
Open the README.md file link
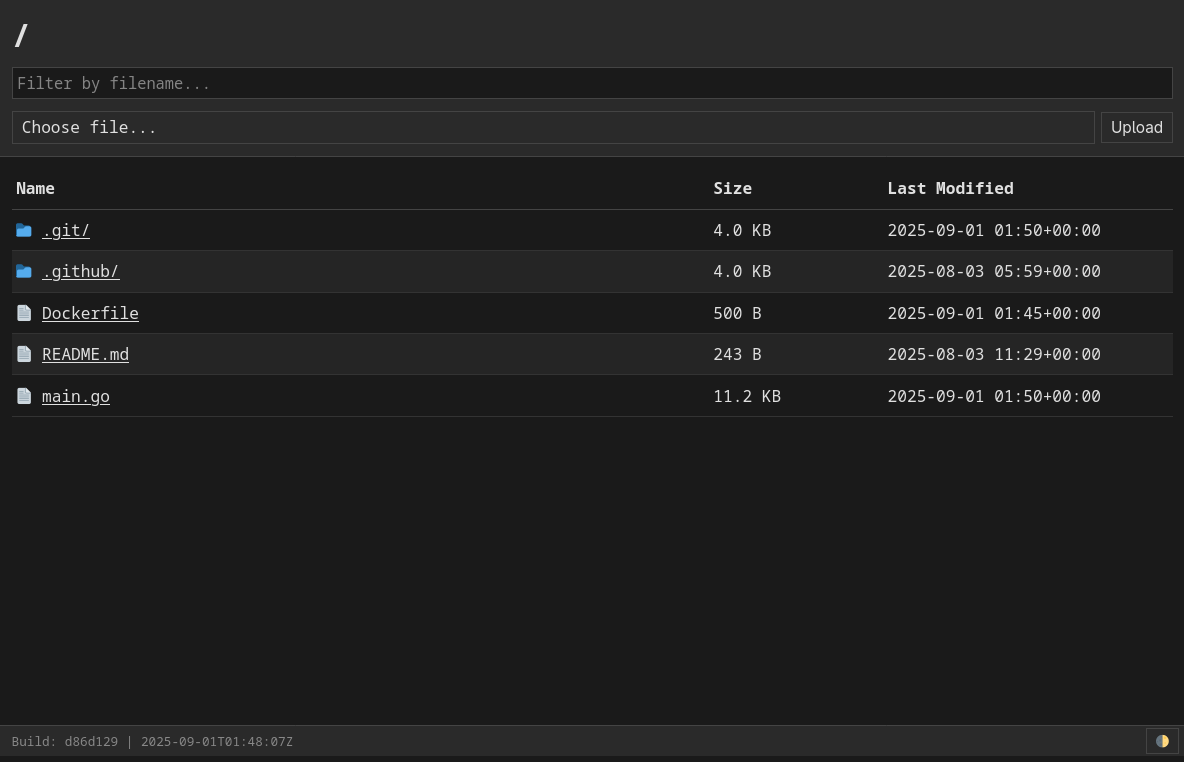[x=85, y=354]
